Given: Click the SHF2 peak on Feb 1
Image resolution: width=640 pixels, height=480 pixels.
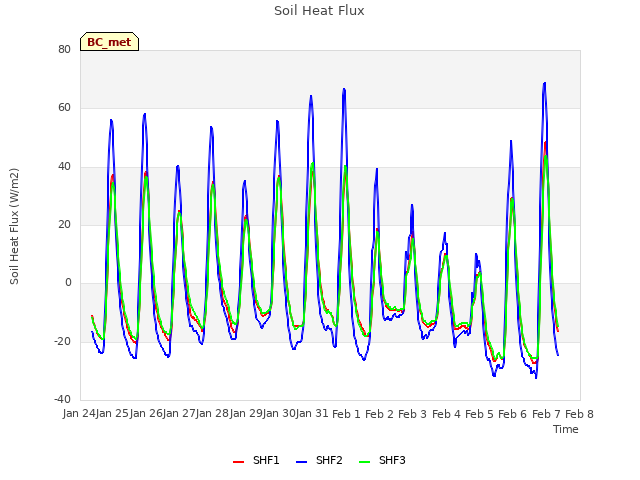Looking at the screenshot, I should pyautogui.click(x=344, y=89).
